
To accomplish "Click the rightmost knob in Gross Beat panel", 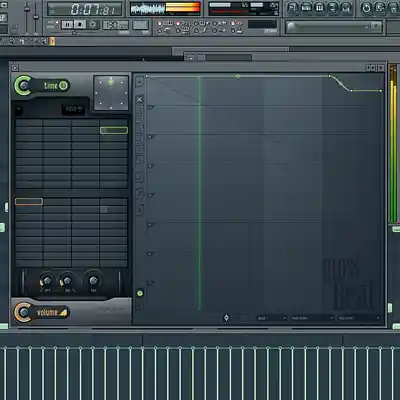I will [x=93, y=280].
